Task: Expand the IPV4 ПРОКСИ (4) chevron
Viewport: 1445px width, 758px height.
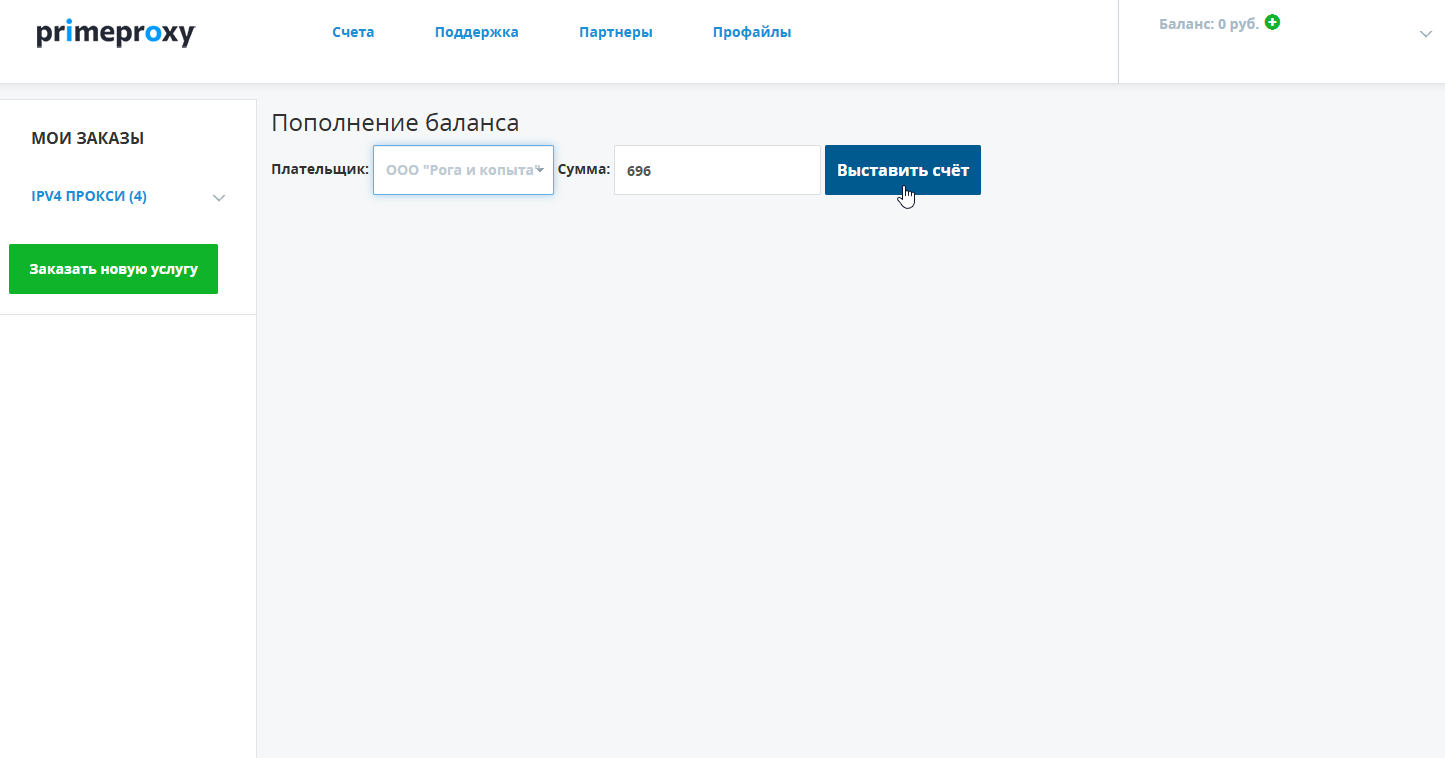Action: point(220,197)
